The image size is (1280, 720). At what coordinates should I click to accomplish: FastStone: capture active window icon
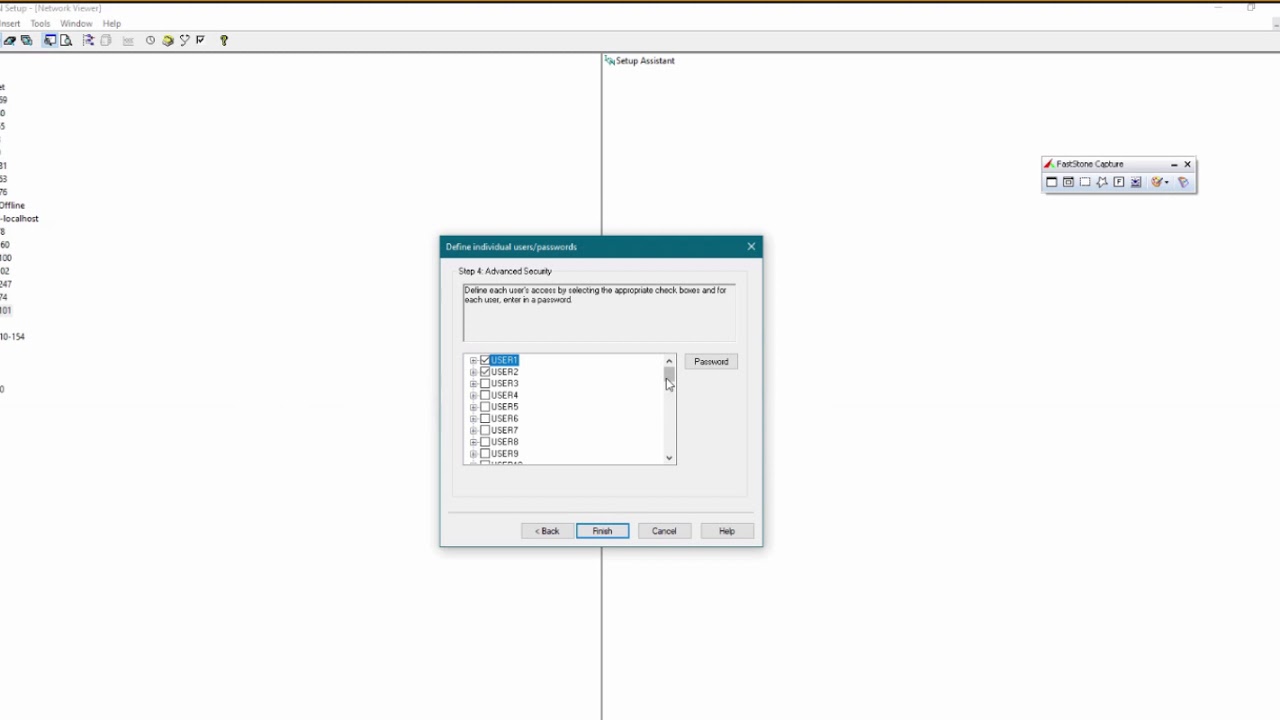click(x=1051, y=182)
